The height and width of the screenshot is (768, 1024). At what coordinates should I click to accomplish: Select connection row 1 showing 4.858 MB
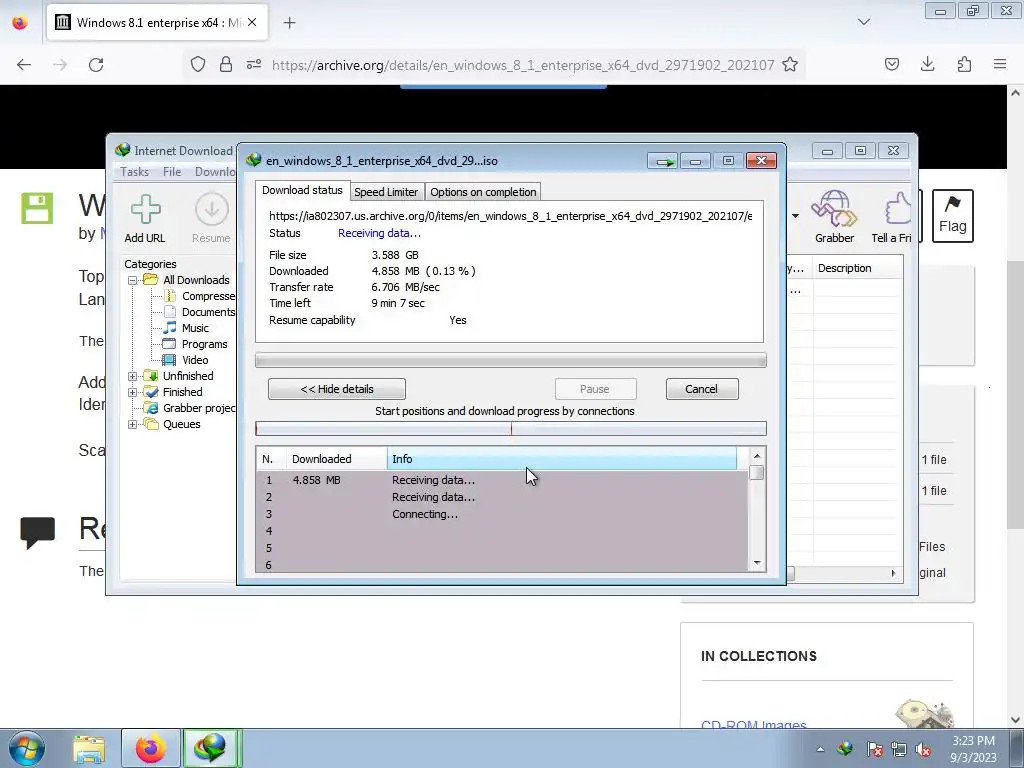pyautogui.click(x=502, y=480)
